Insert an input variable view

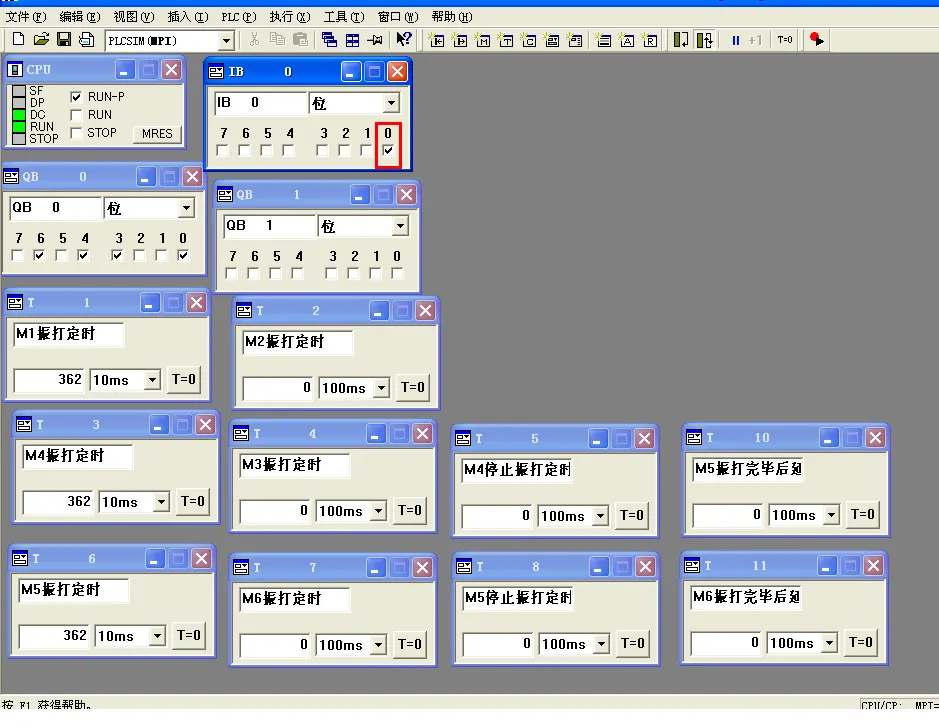[x=437, y=40]
